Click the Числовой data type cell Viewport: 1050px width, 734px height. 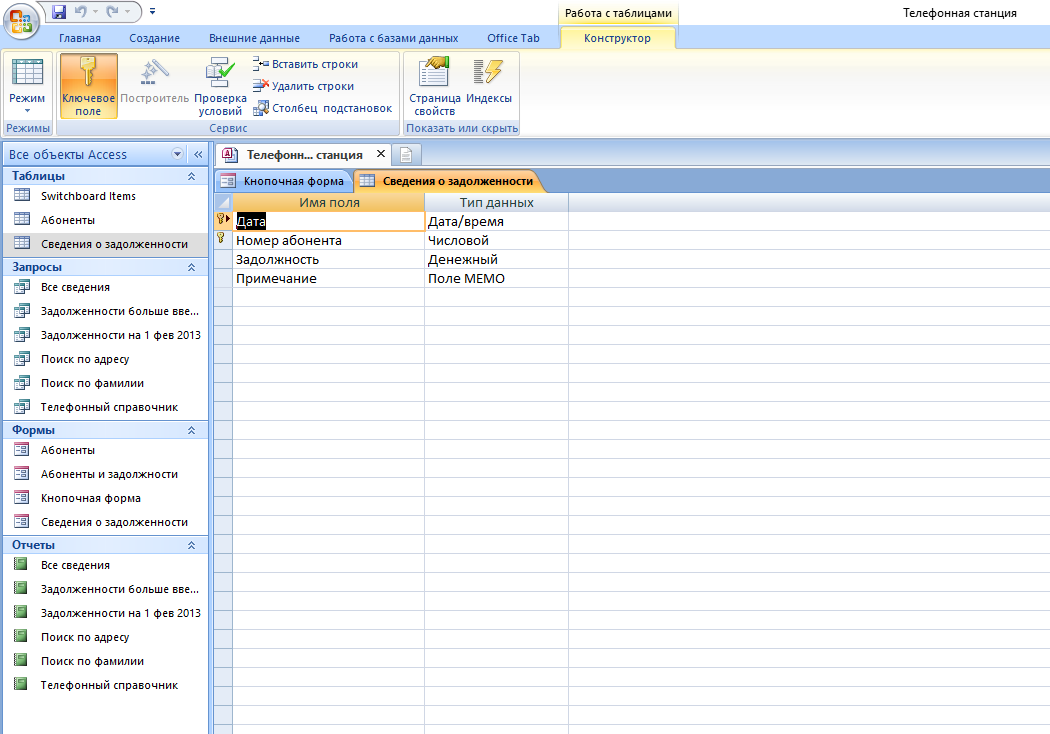pyautogui.click(x=496, y=240)
